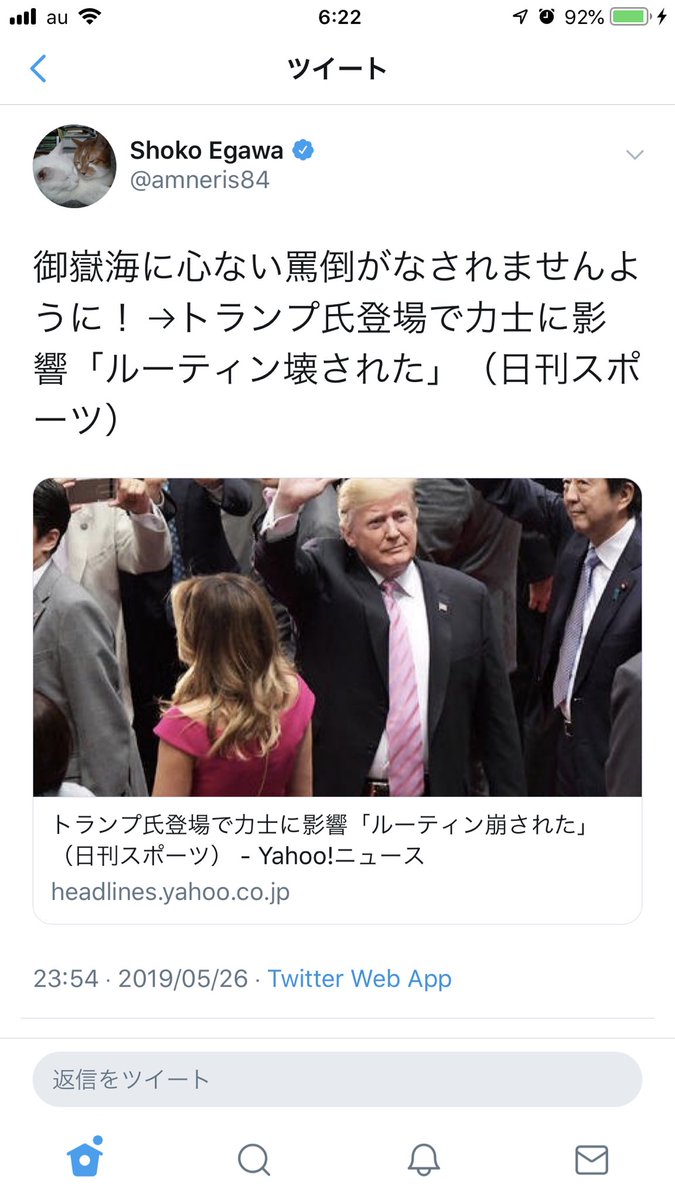Open the Home tab icon
Screen dimensions: 675x1200
tap(85, 1158)
